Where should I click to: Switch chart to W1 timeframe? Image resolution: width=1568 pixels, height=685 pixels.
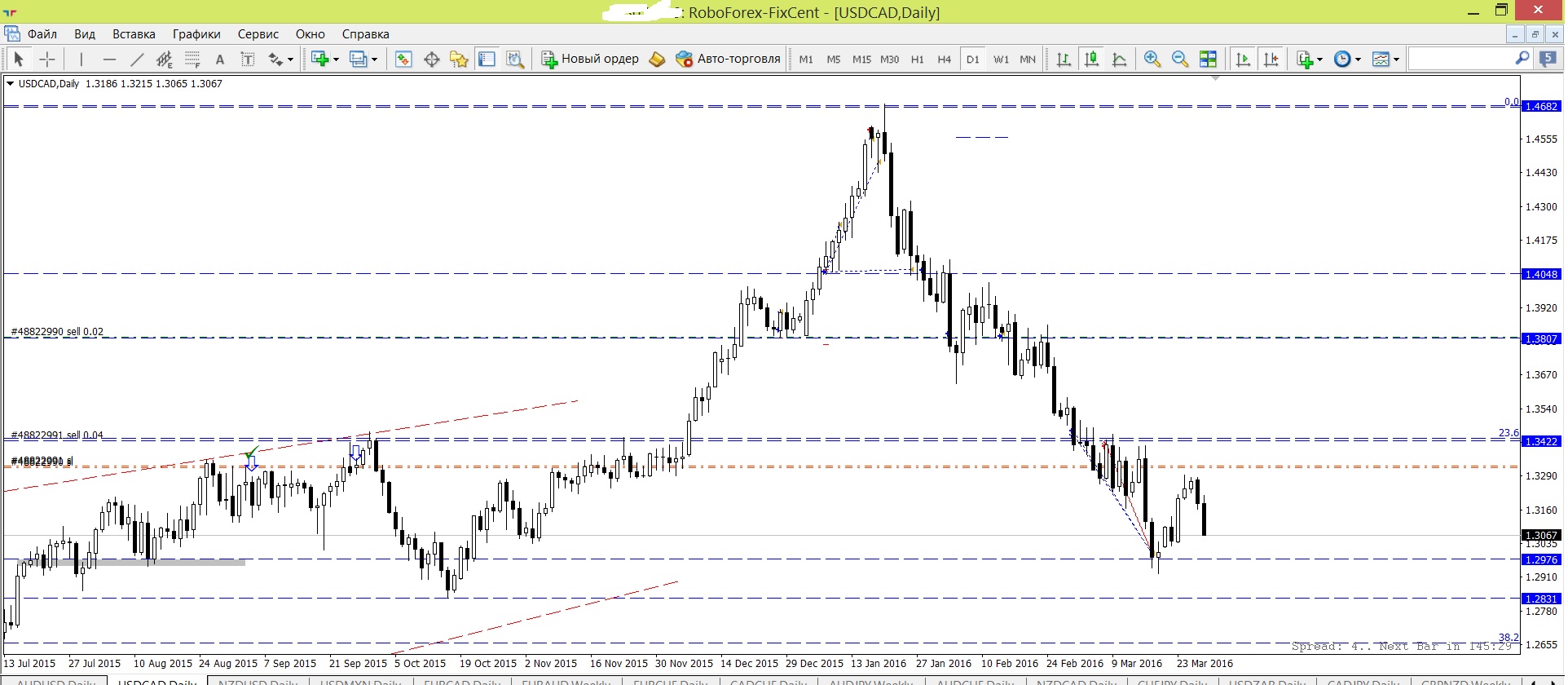(1001, 59)
